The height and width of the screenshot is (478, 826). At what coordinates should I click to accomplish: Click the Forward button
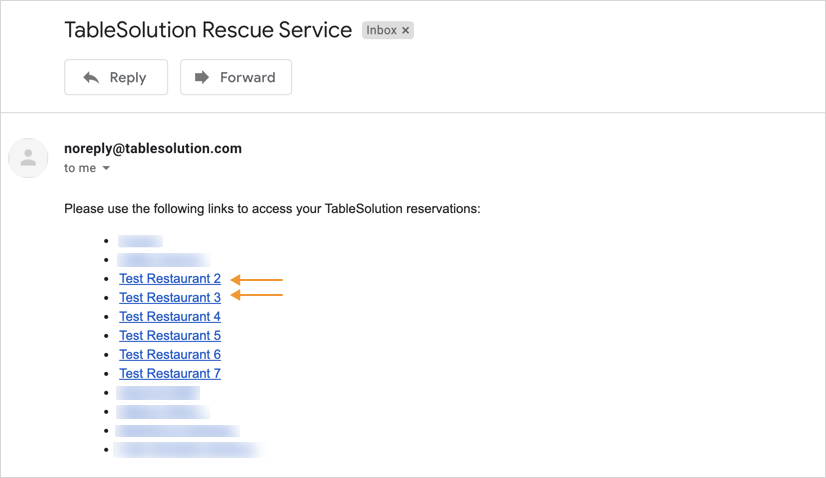[236, 77]
